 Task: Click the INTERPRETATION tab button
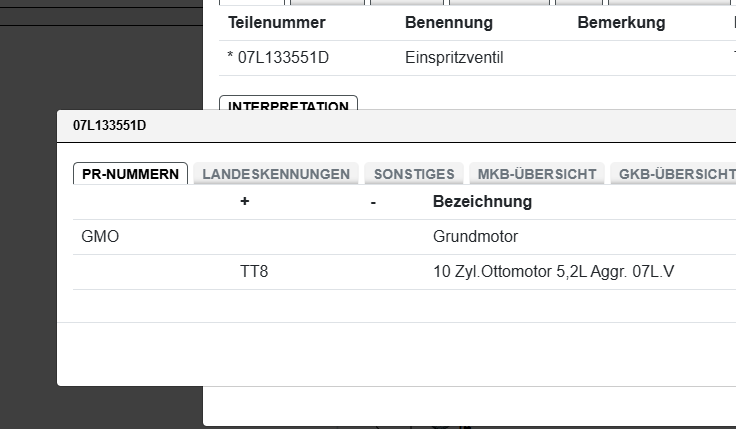(288, 104)
